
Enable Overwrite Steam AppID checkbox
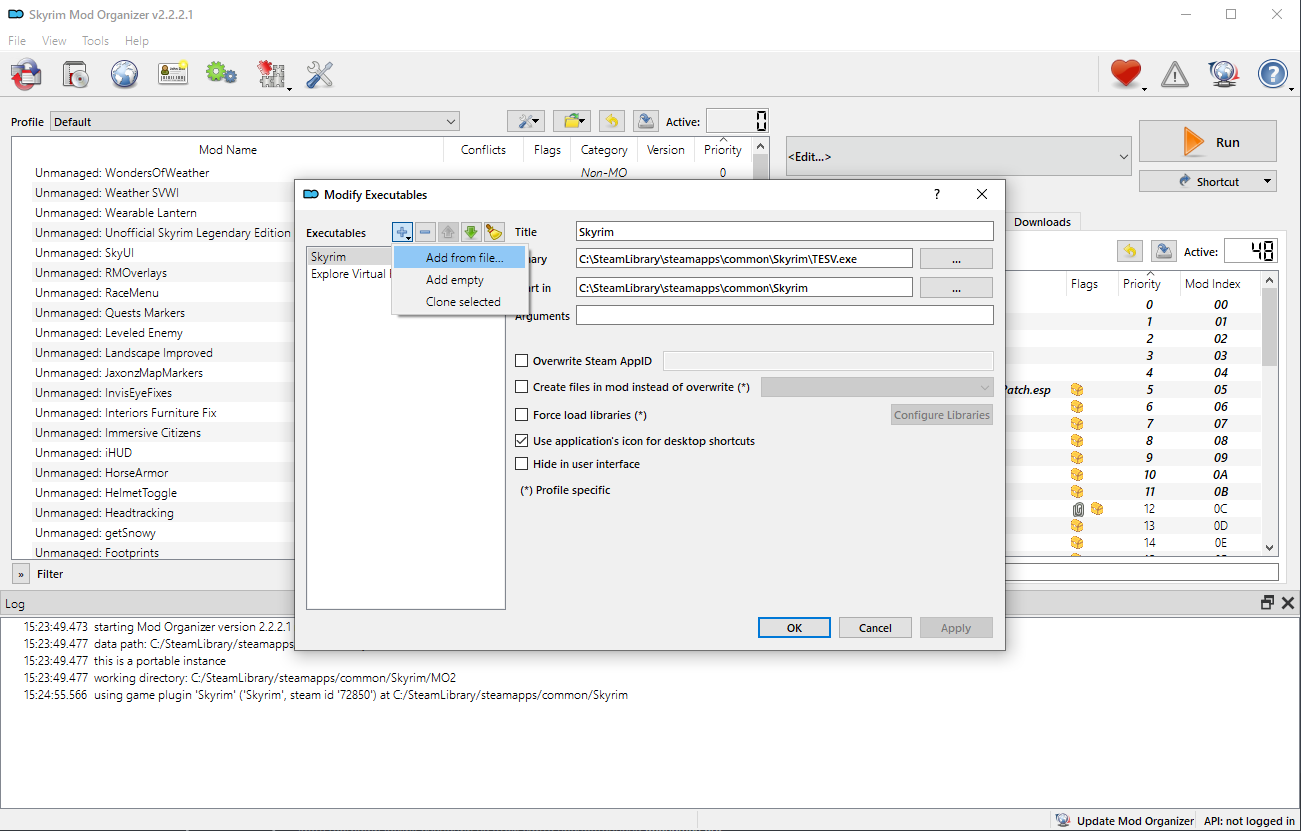pos(521,361)
